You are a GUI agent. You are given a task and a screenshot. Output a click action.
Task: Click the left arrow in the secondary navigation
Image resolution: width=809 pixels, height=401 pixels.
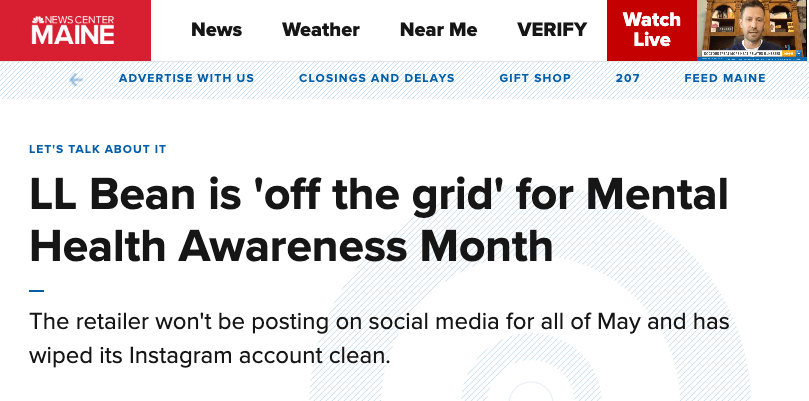76,79
